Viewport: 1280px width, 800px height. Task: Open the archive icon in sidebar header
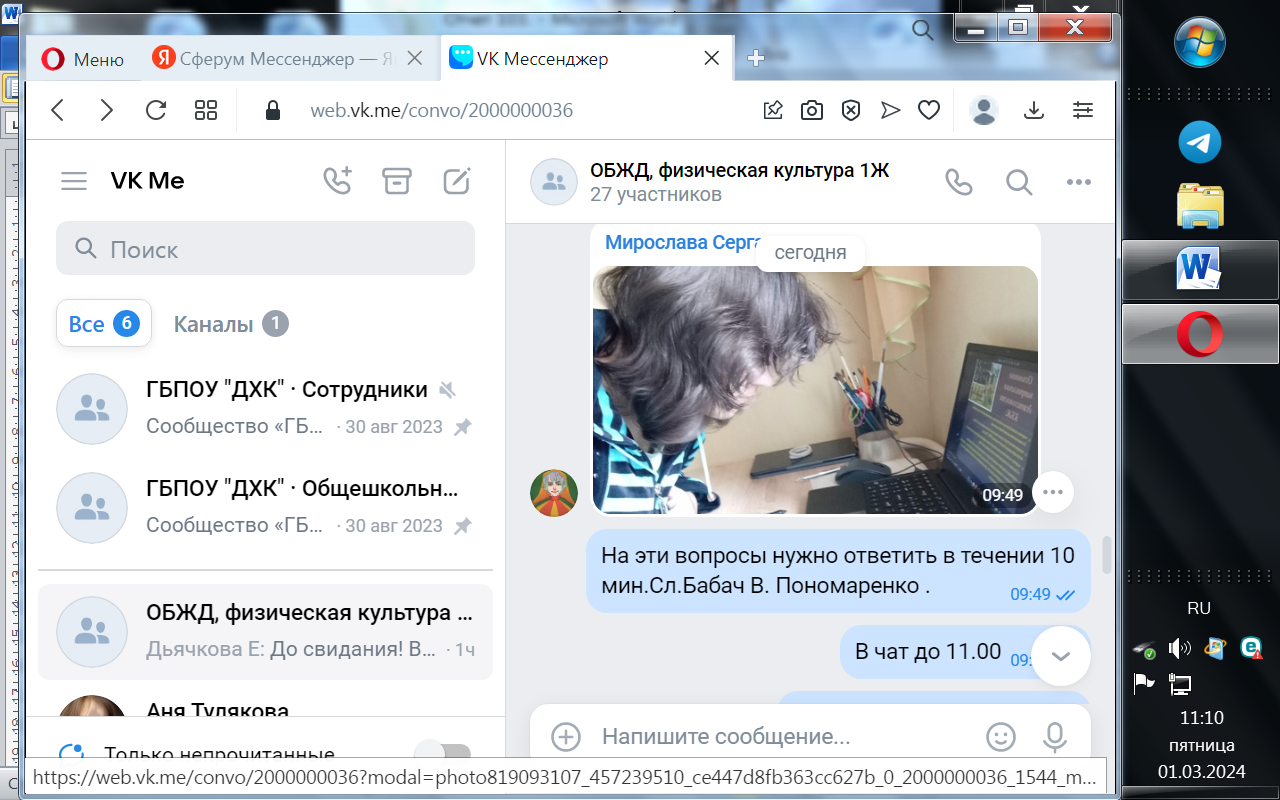tap(397, 181)
